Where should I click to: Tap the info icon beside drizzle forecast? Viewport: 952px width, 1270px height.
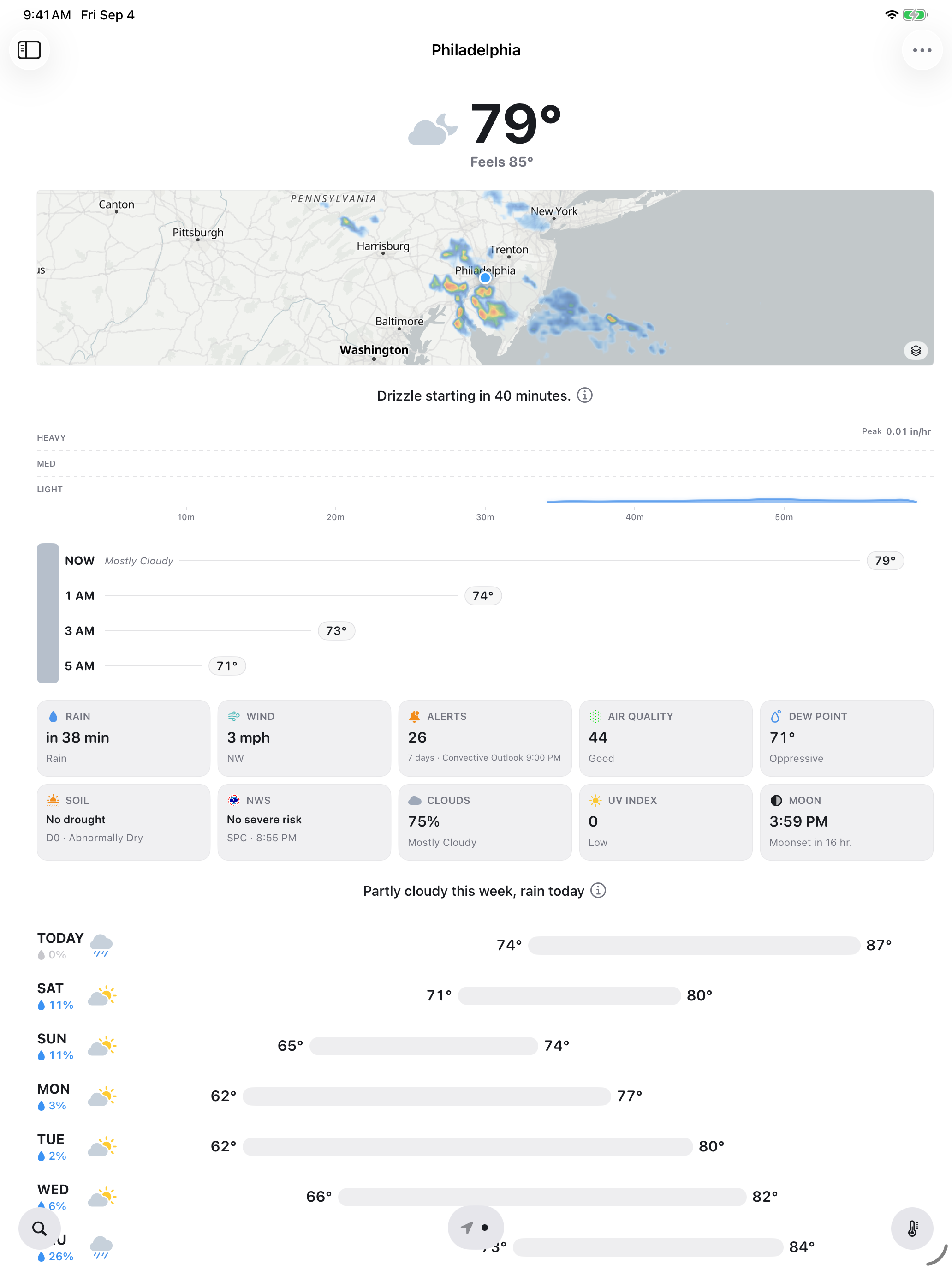[584, 395]
